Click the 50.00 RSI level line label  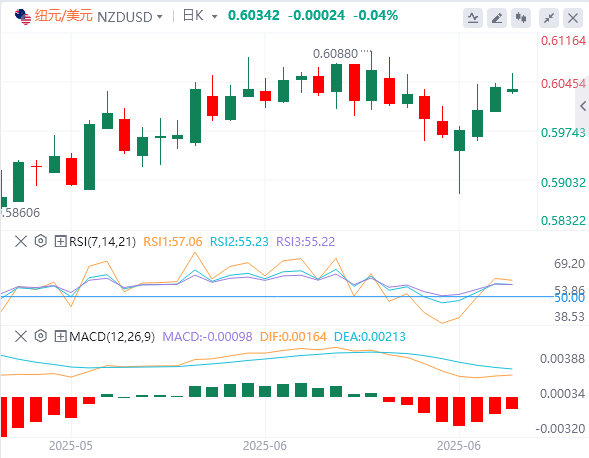(570, 298)
